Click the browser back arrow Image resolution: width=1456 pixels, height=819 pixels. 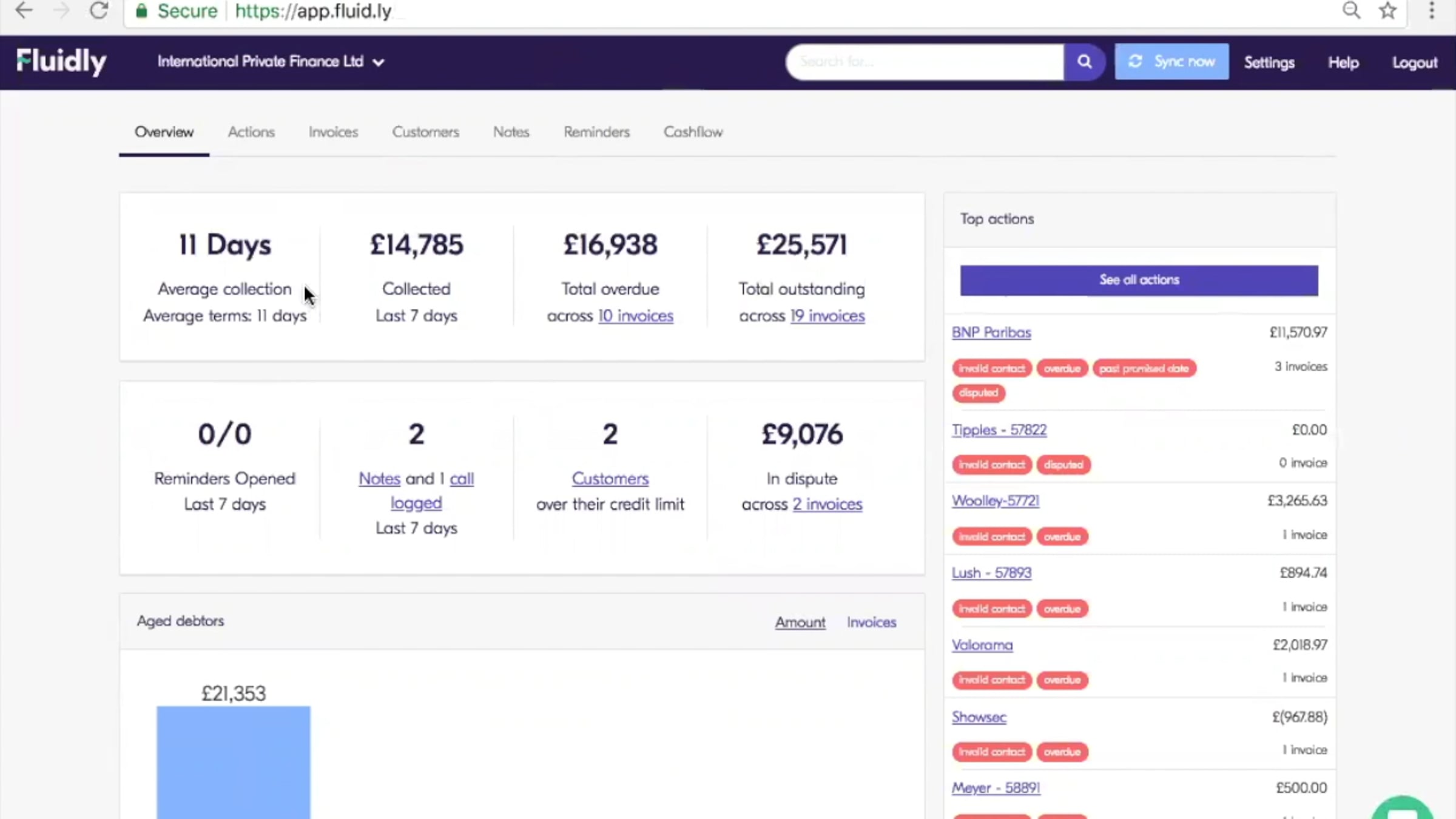point(24,10)
